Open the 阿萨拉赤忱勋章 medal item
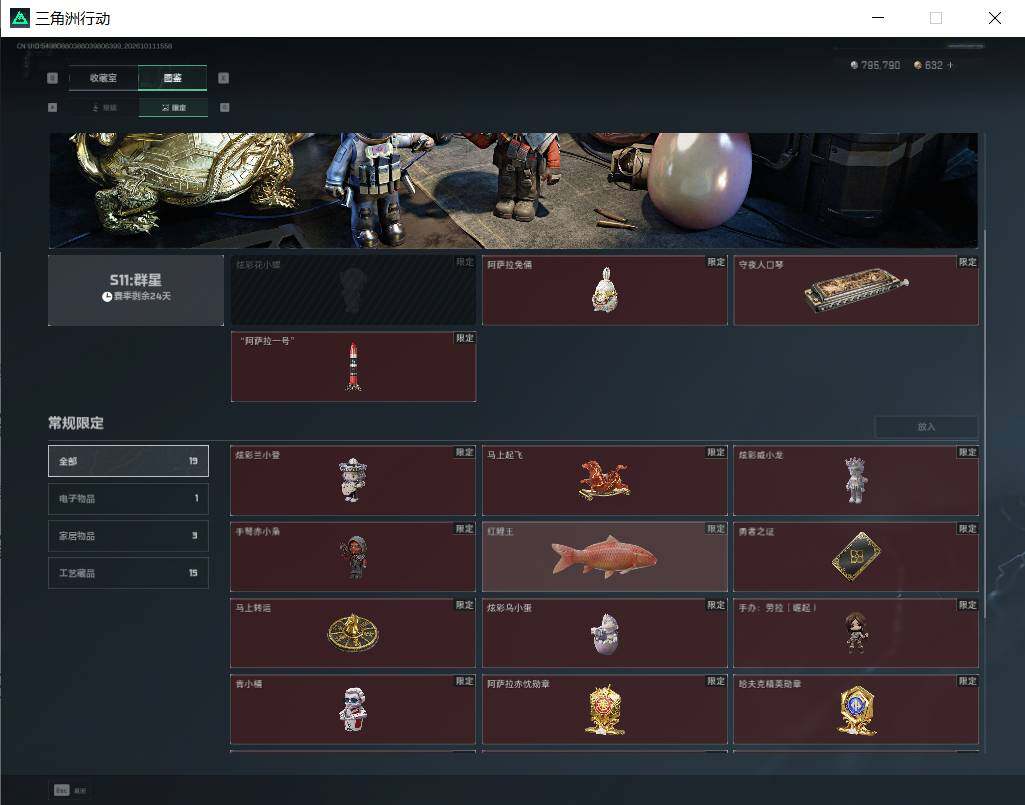 point(605,709)
